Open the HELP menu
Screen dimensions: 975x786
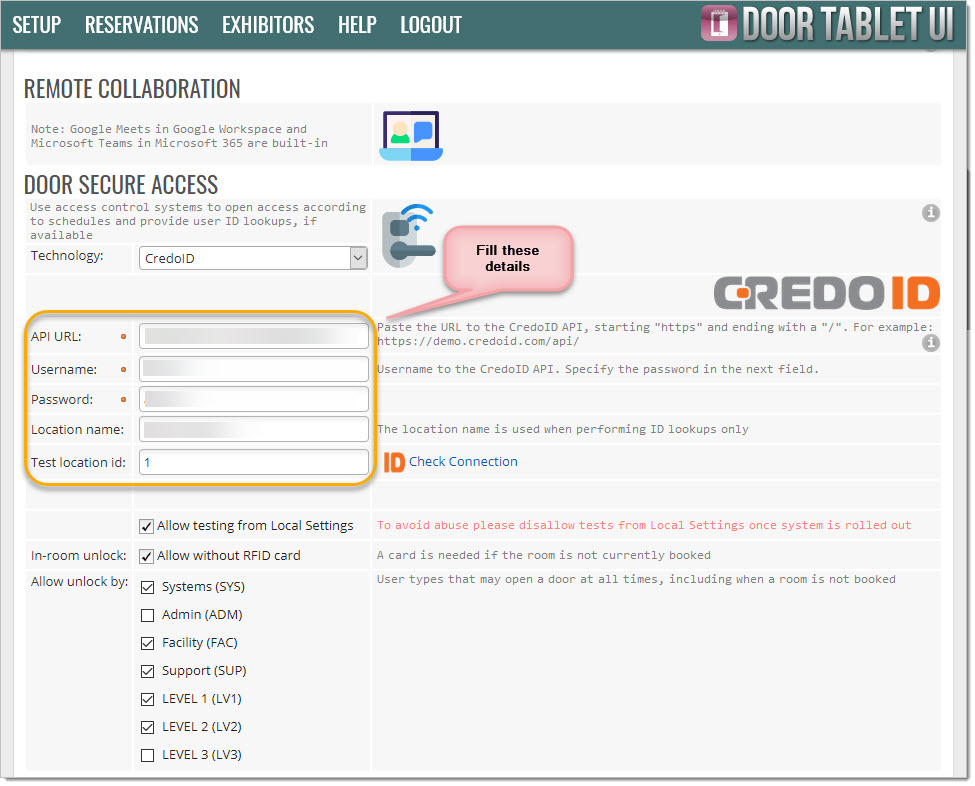(x=358, y=25)
